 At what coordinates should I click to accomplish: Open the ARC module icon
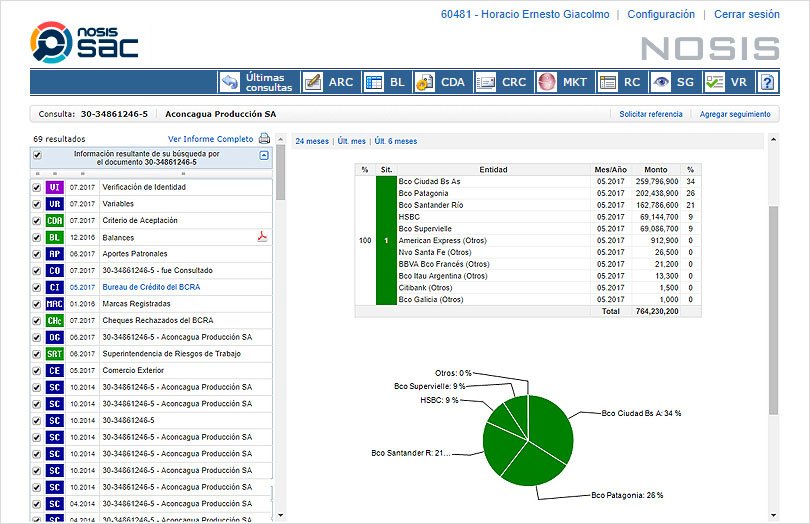313,82
